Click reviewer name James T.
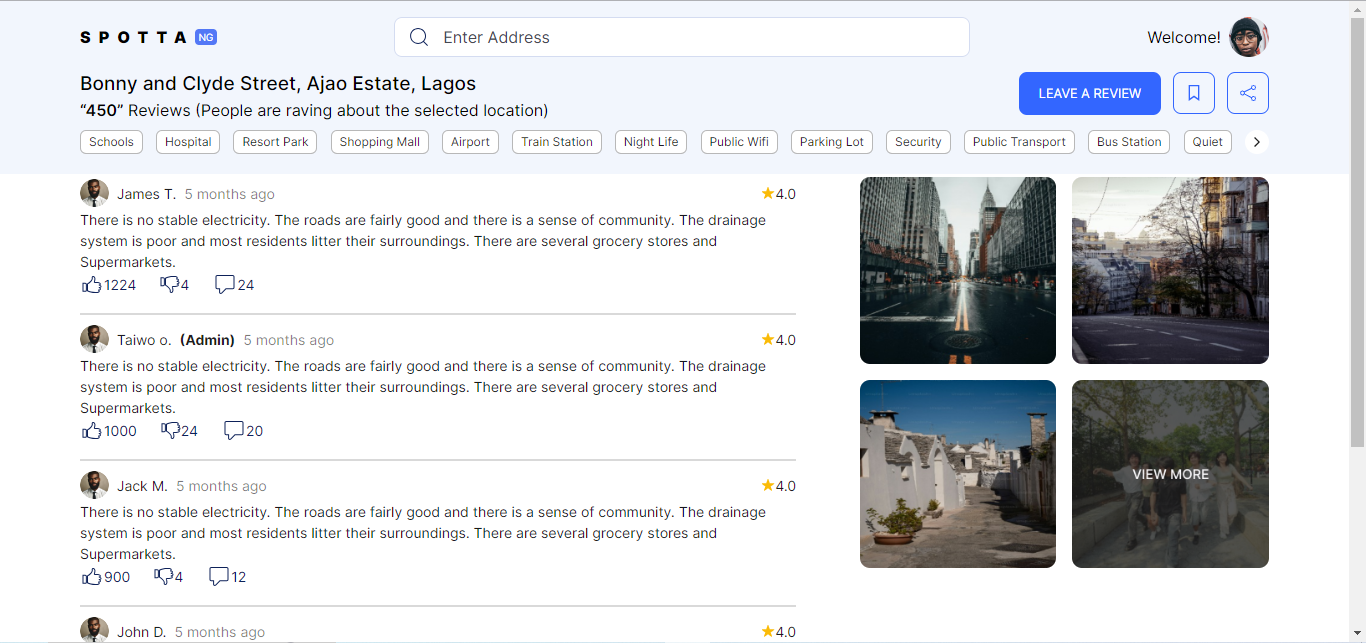 tap(146, 194)
